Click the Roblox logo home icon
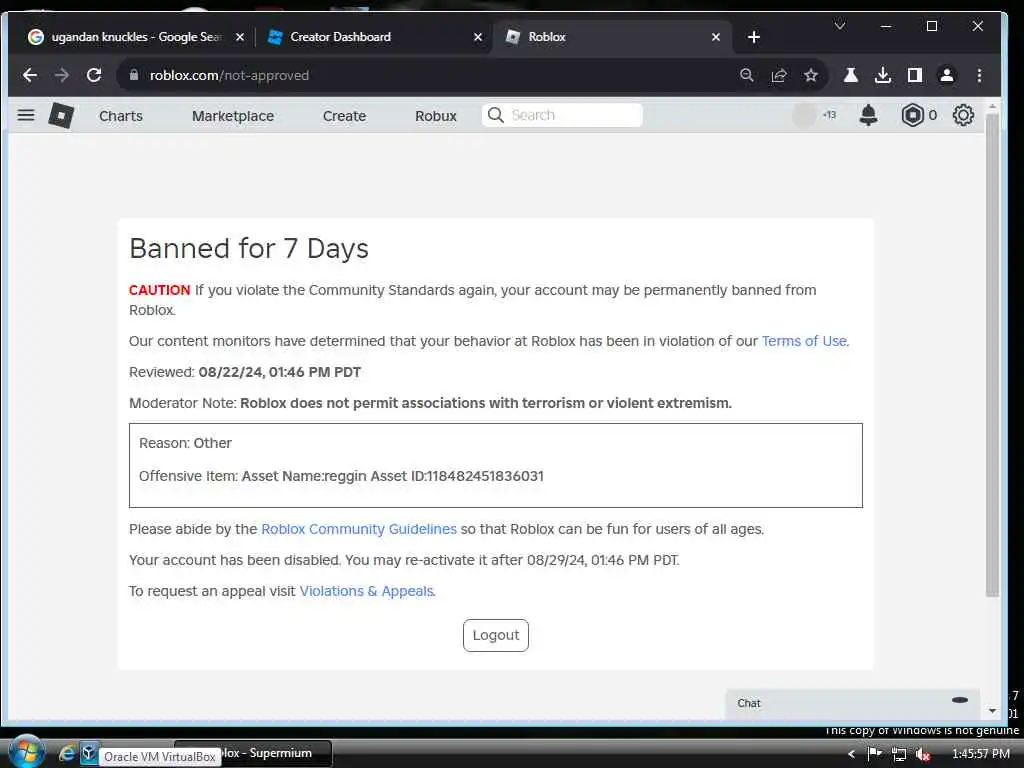The width and height of the screenshot is (1024, 768). (x=61, y=116)
